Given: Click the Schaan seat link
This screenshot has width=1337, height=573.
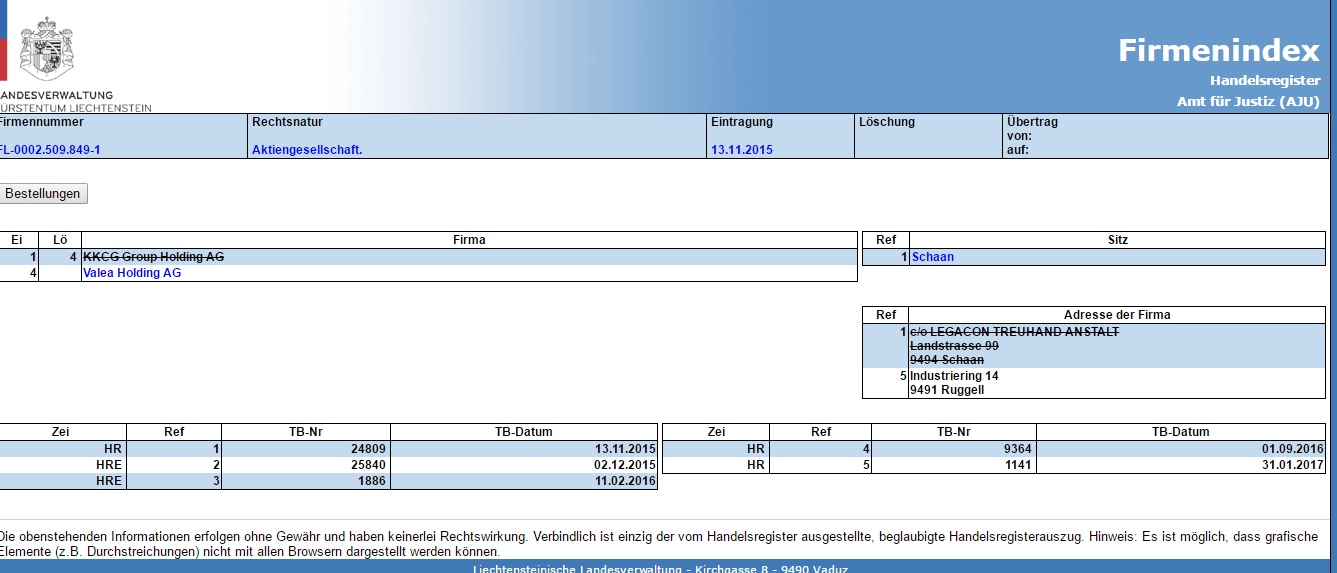Looking at the screenshot, I should click(933, 257).
